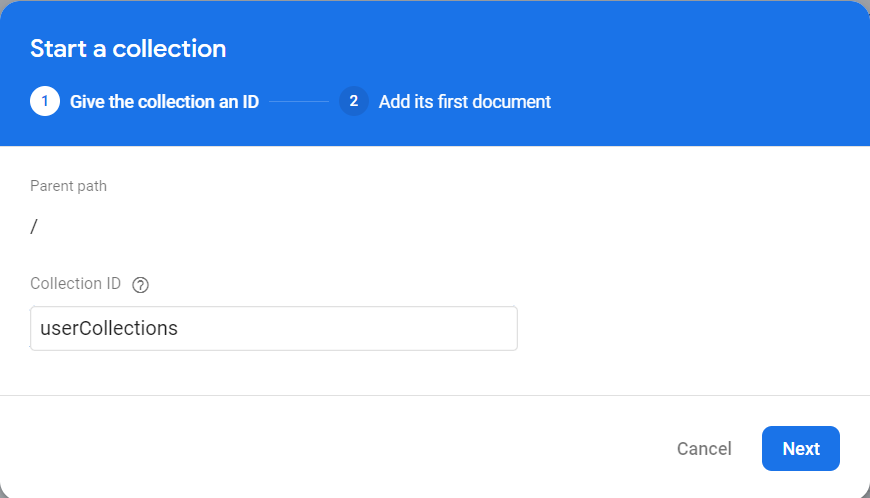Click the Next button
The image size is (870, 498).
[x=801, y=448]
